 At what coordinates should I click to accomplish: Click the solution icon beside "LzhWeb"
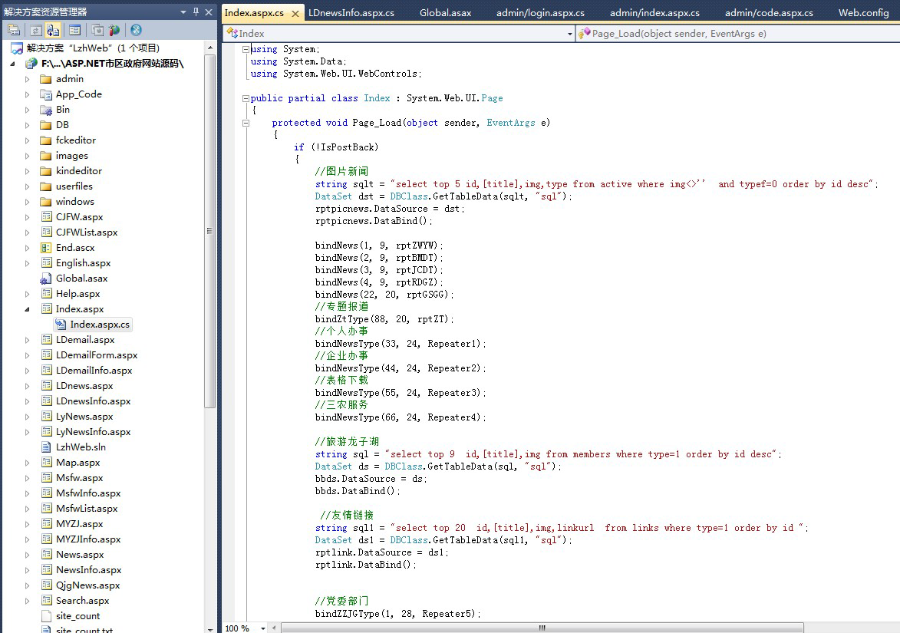coord(18,46)
